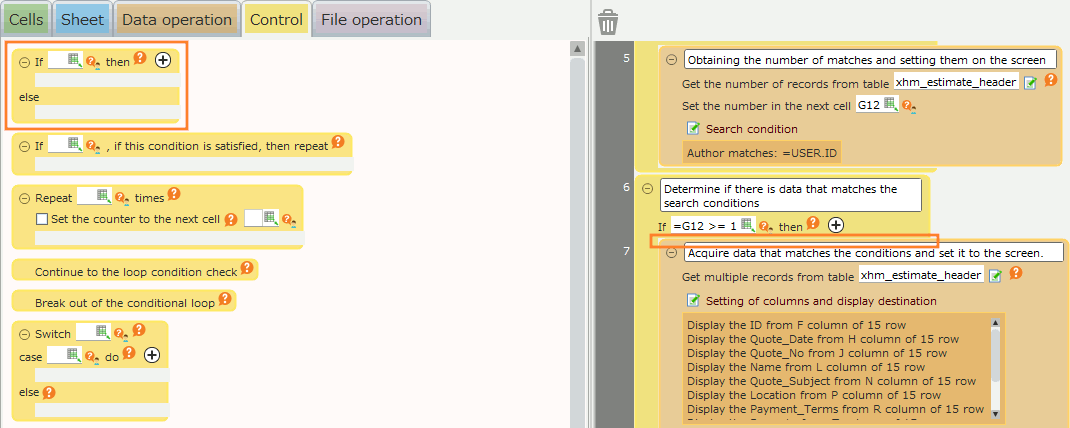Collapse the Switch block in the palette
This screenshot has height=428, width=1070.
point(23,334)
